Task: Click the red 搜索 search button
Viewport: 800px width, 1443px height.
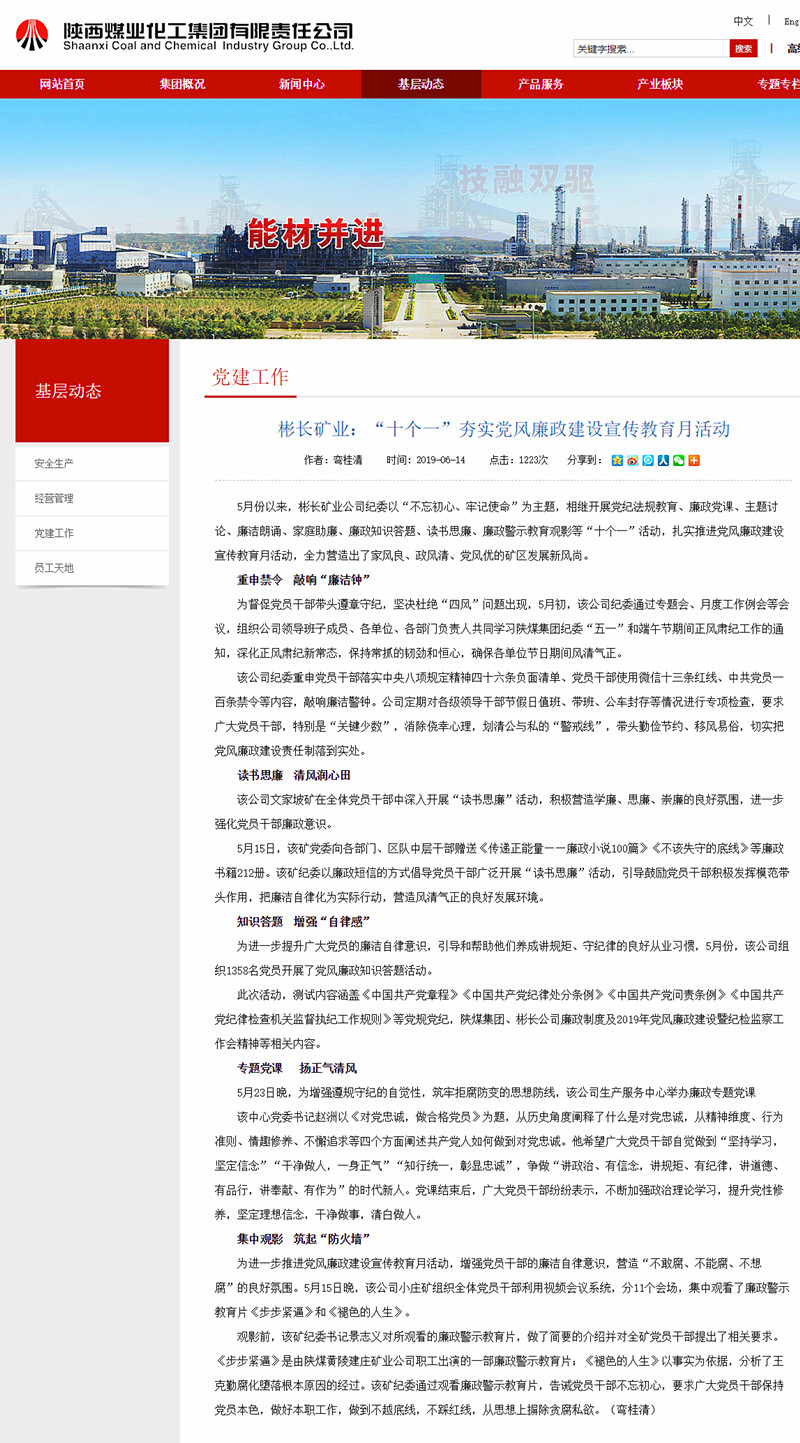Action: click(744, 48)
